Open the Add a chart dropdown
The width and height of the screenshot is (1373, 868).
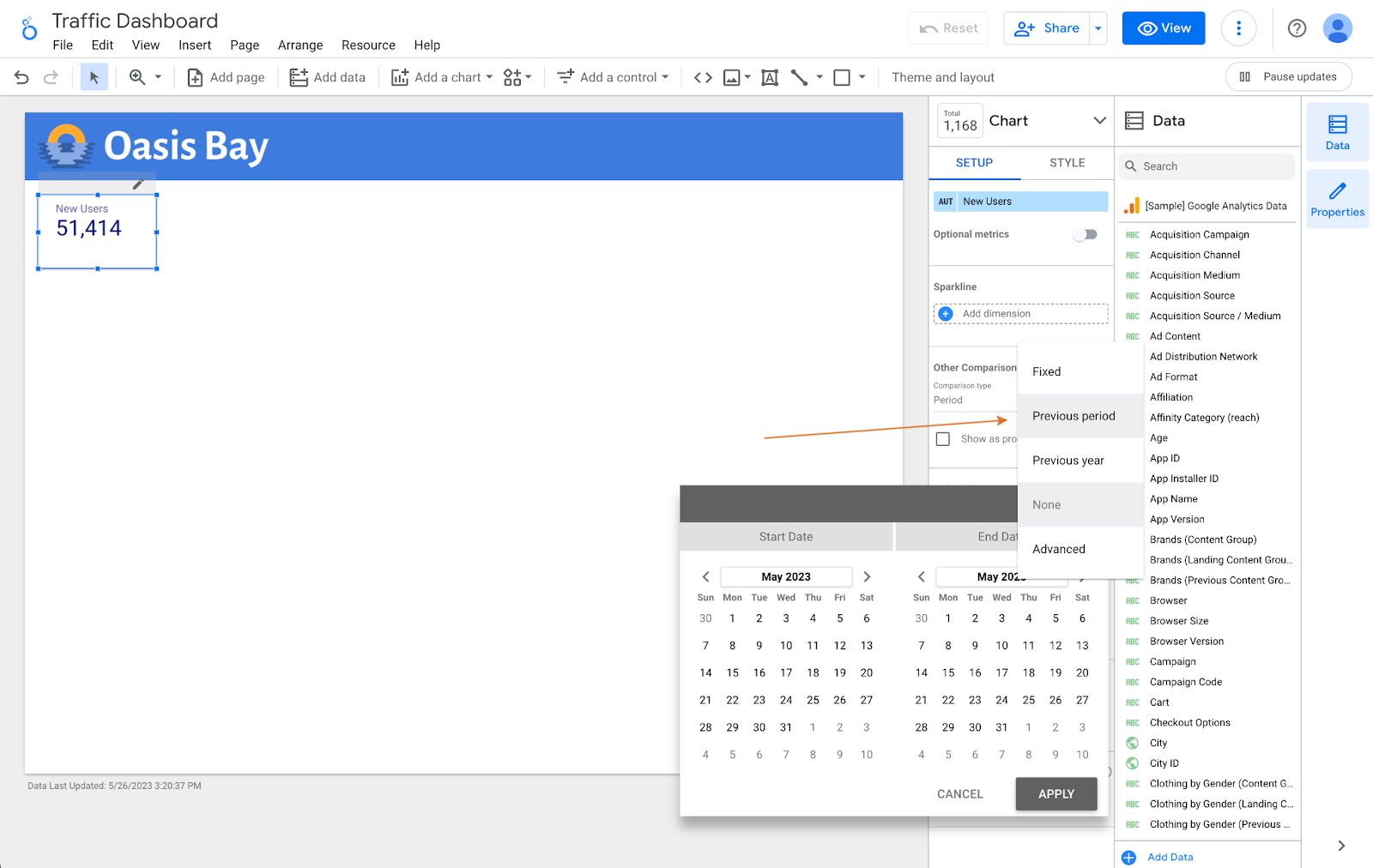443,77
